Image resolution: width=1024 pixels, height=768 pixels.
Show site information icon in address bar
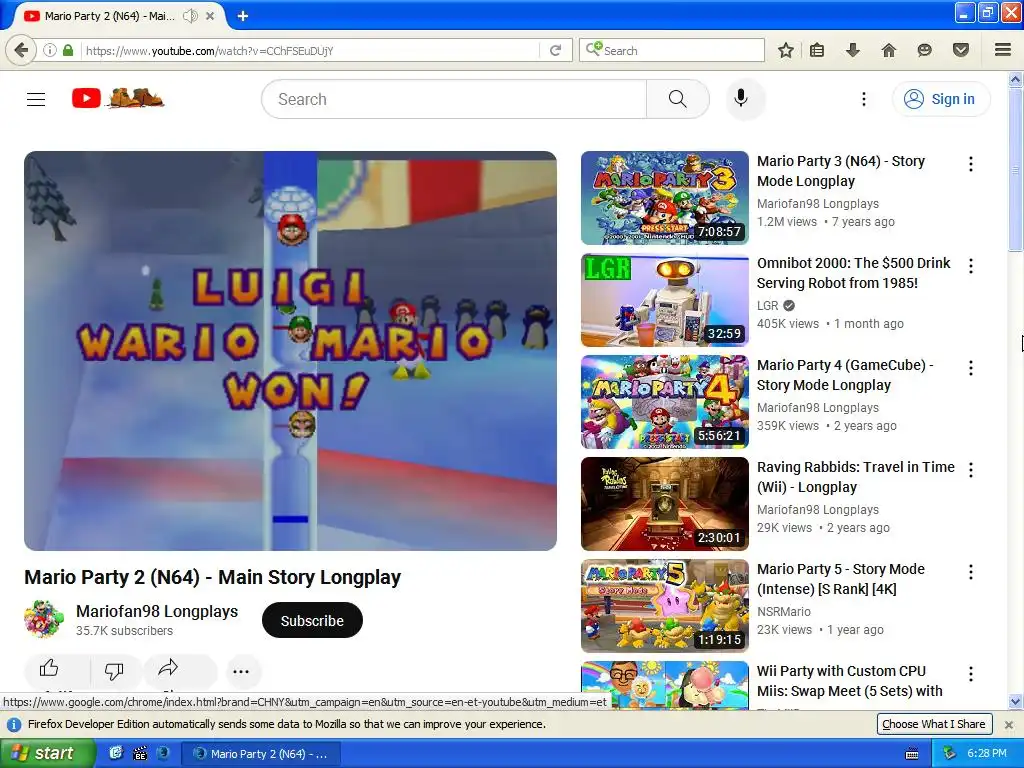50,50
